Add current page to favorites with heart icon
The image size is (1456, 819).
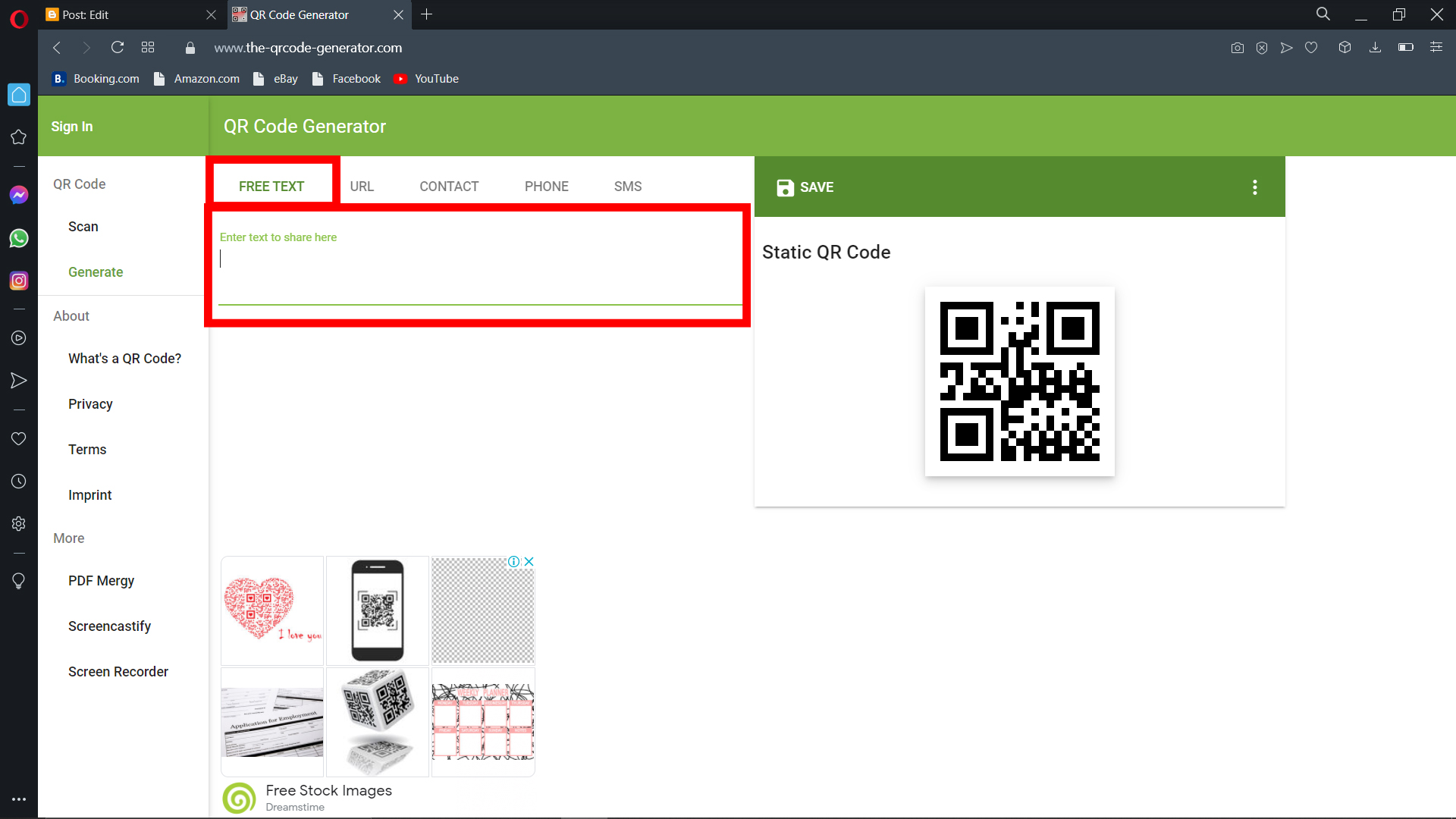coord(1311,47)
